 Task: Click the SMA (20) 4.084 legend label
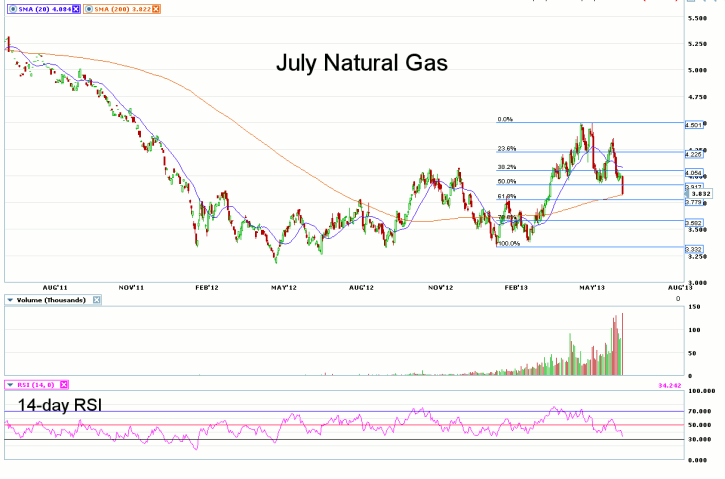[x=44, y=10]
